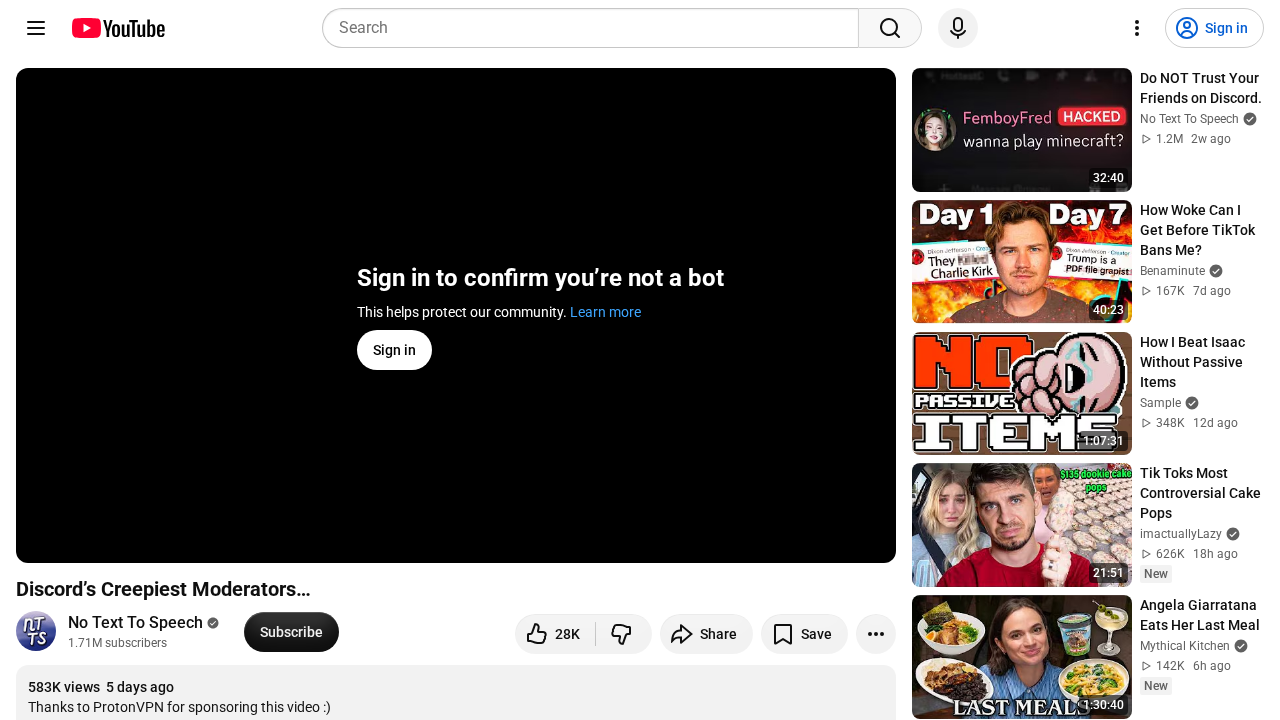Image resolution: width=1280 pixels, height=720 pixels.
Task: Click Sample channel name
Action: 1160,403
